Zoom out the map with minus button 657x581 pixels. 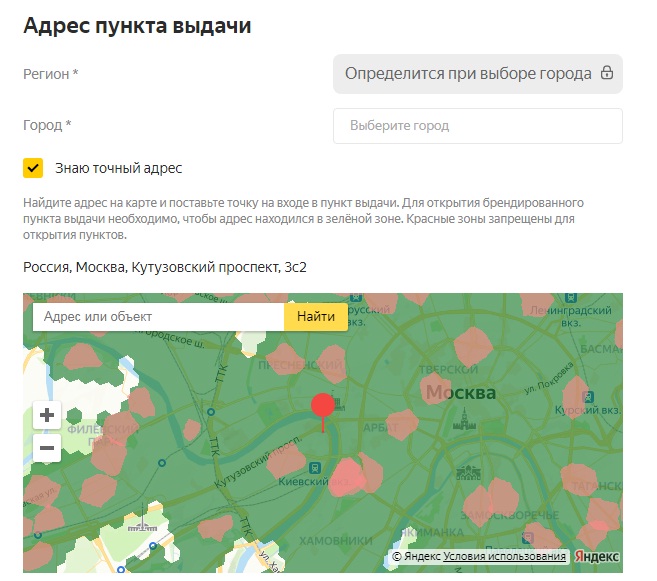47,448
